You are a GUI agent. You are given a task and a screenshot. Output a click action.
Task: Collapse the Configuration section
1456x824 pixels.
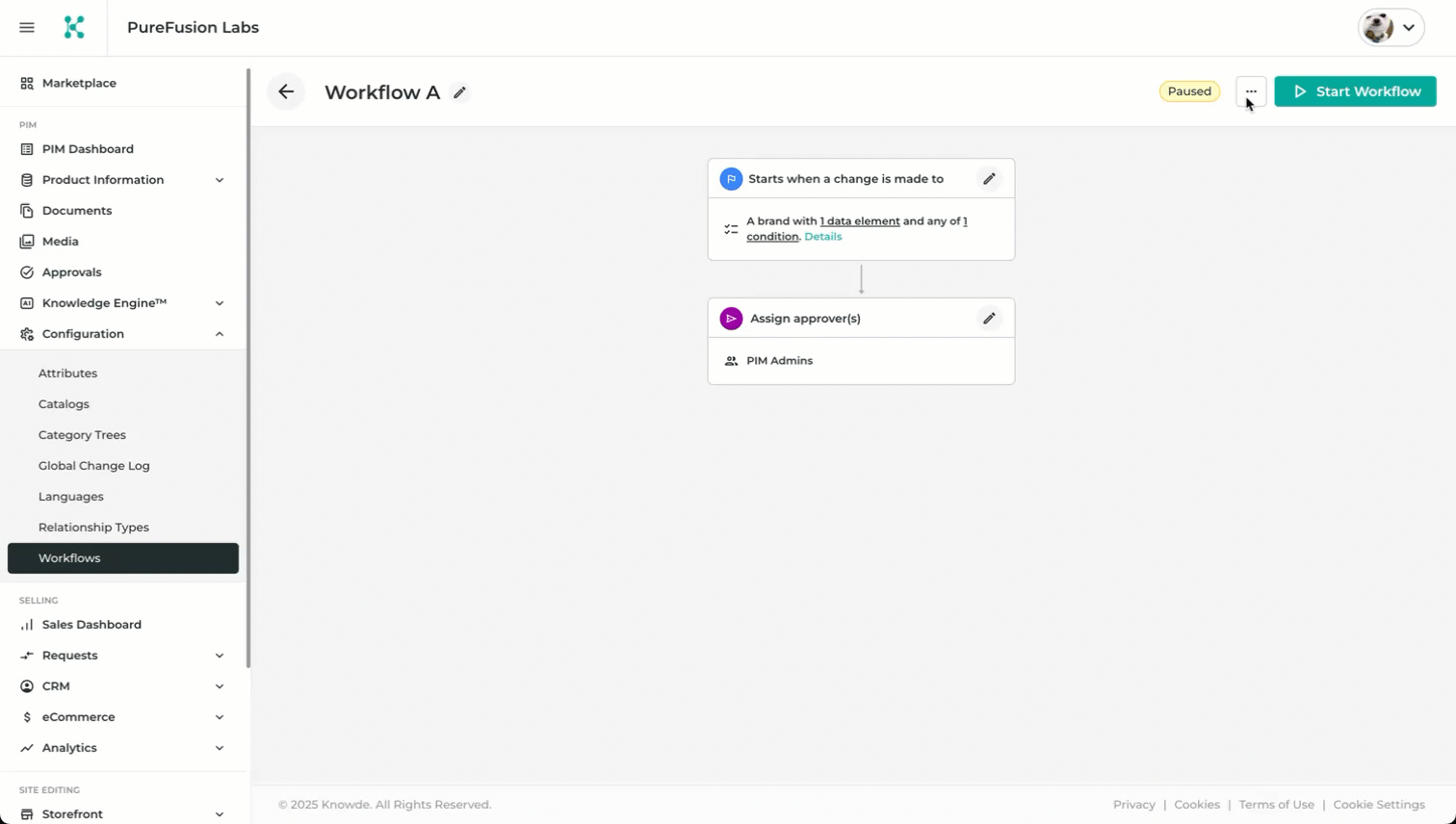coord(220,334)
